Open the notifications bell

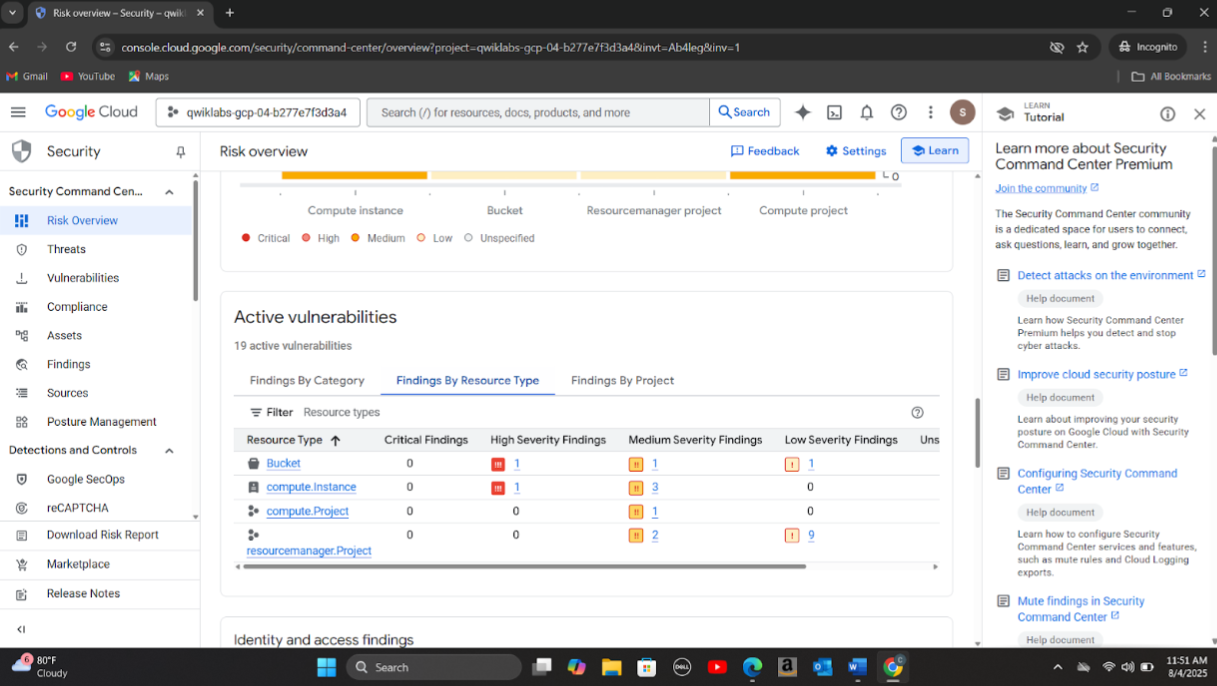coord(866,113)
